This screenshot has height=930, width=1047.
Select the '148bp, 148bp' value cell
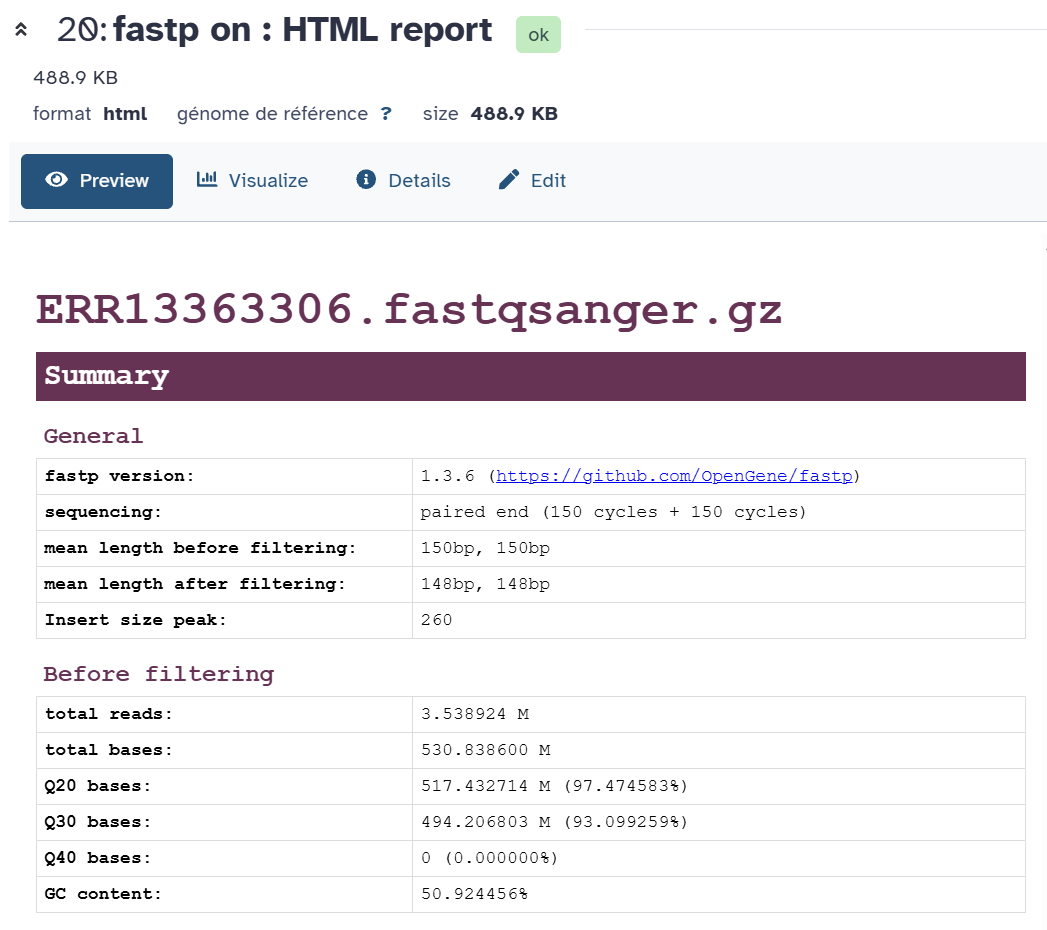click(718, 585)
